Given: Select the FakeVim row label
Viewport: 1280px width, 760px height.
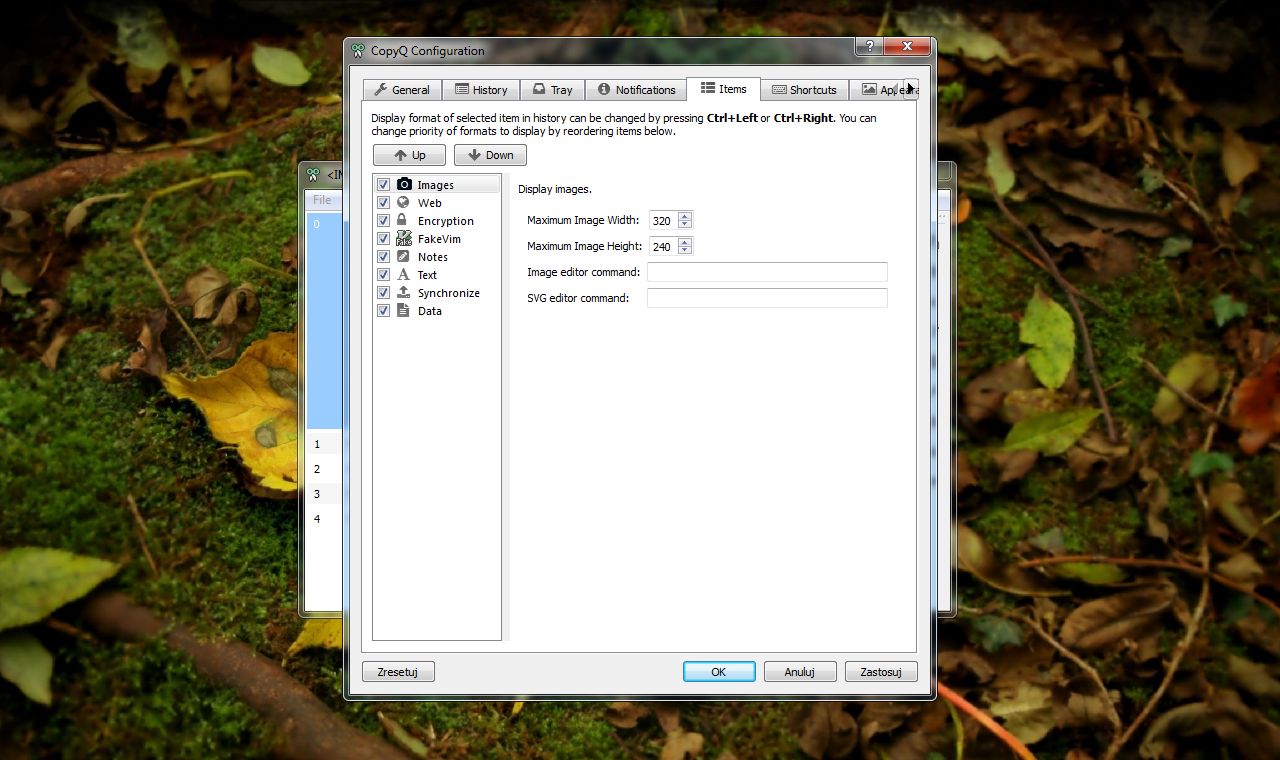Looking at the screenshot, I should pyautogui.click(x=439, y=239).
